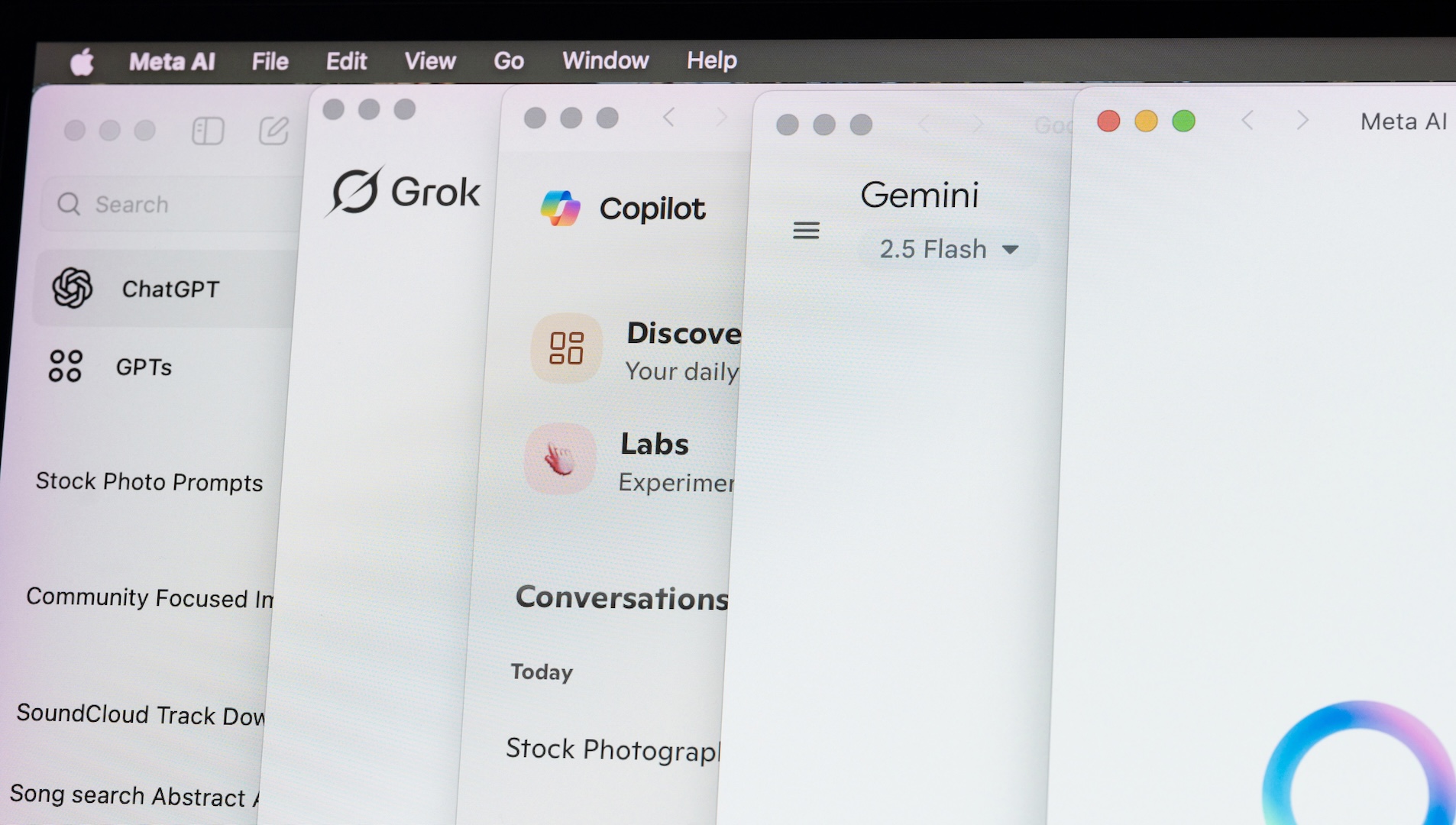The width and height of the screenshot is (1456, 825).
Task: Open the Stock Photo Prompts chat
Action: [149, 482]
